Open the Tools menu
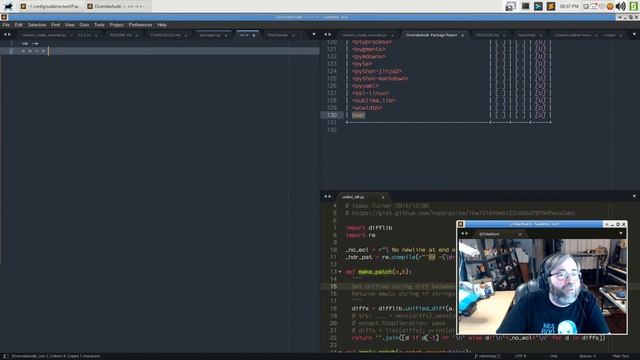Viewport: 640px width, 360px height. [x=99, y=25]
